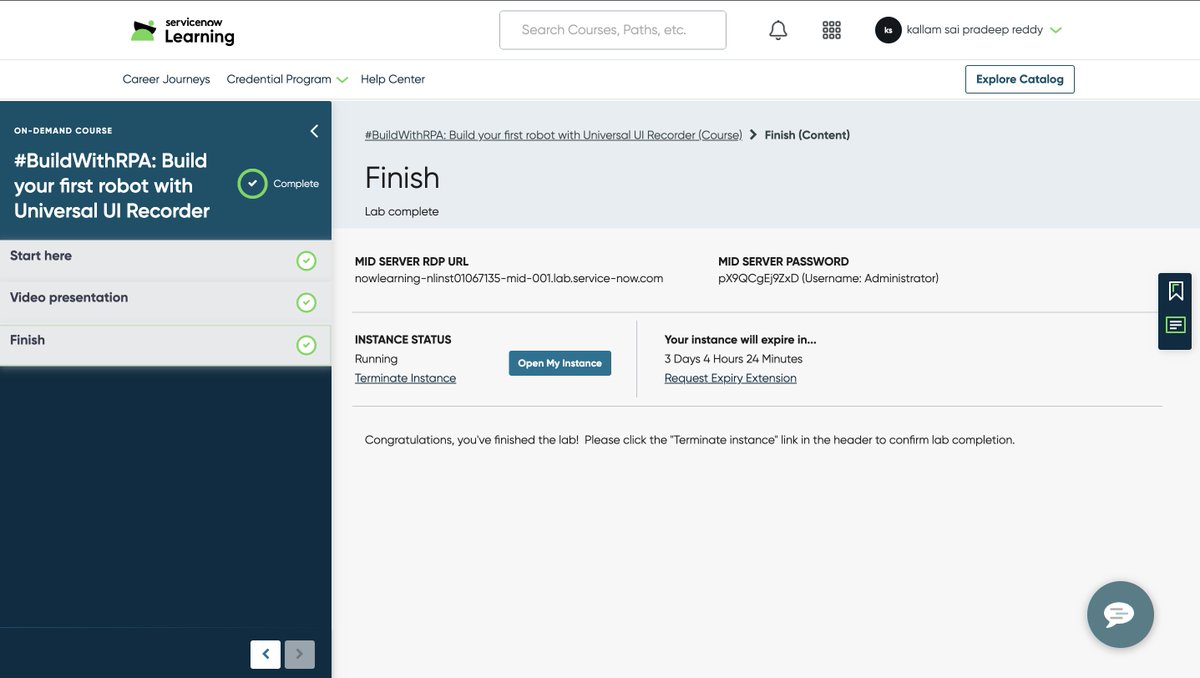Open the bookmark icon on right panel

click(x=1176, y=291)
